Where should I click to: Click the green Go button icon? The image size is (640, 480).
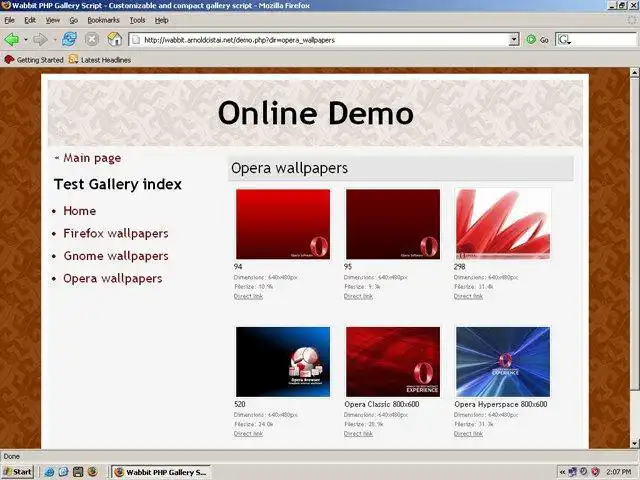531,40
